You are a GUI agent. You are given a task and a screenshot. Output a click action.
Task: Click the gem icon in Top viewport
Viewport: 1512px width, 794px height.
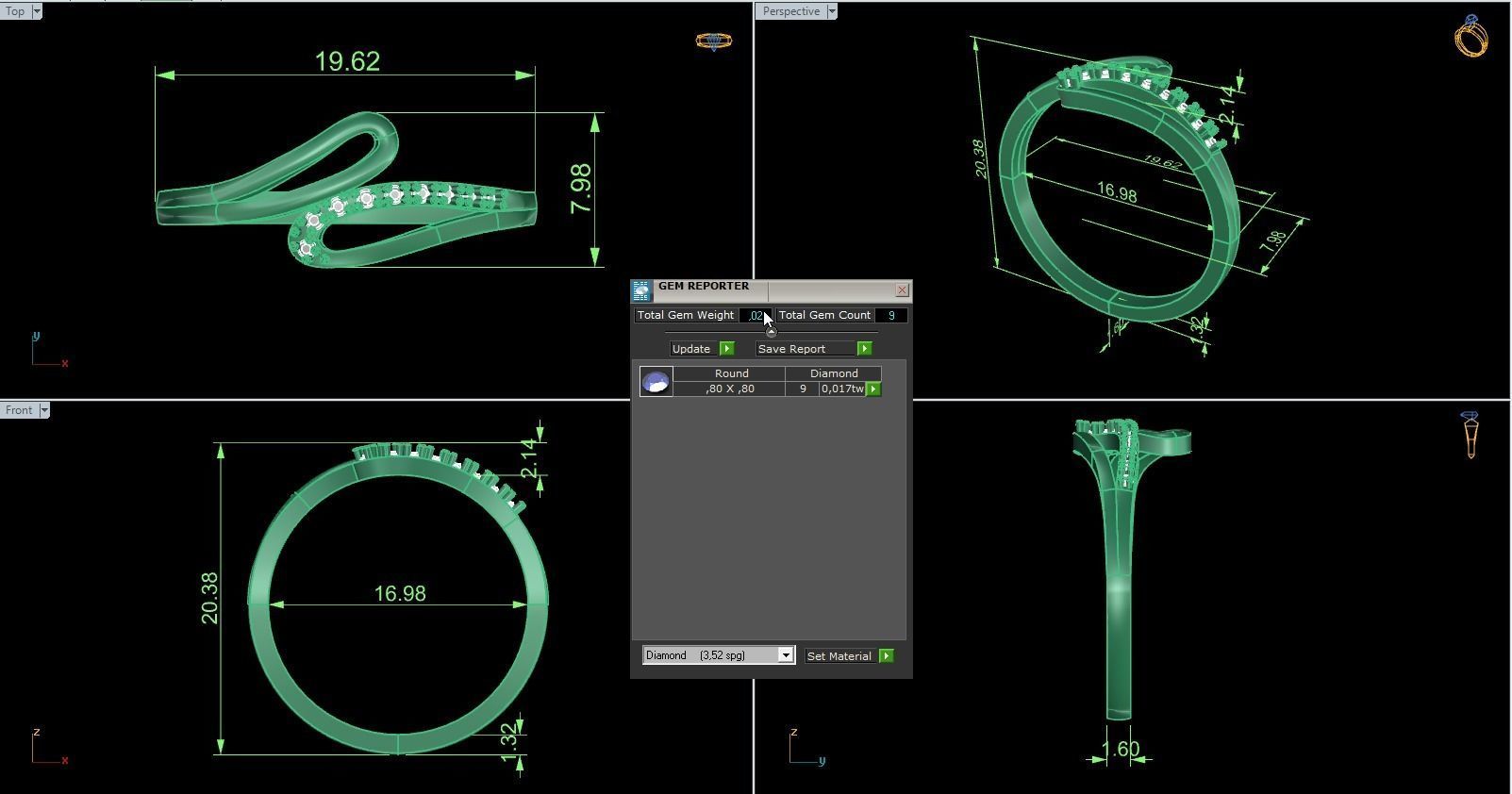tap(714, 41)
